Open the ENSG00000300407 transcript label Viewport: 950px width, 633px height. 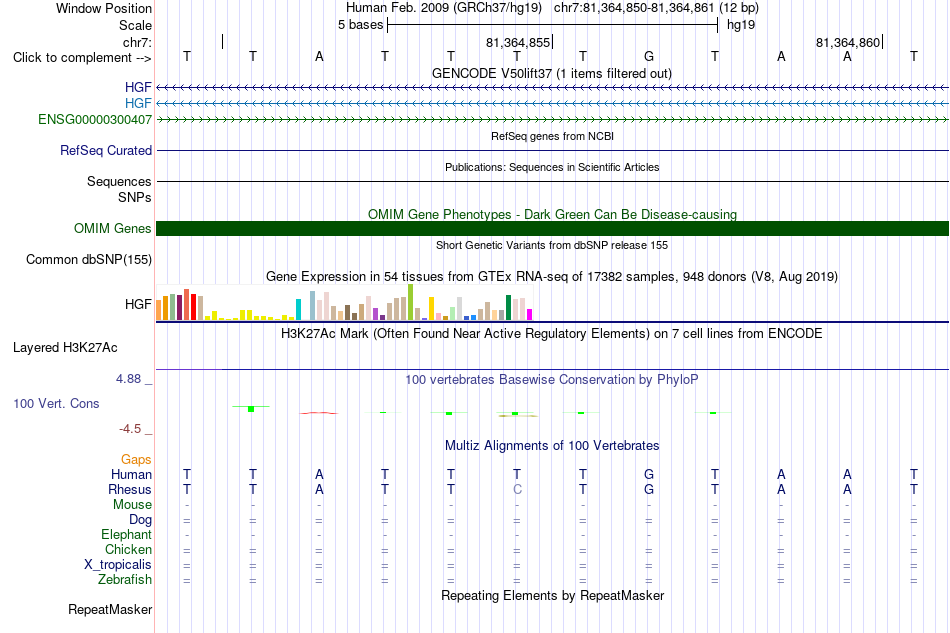(x=95, y=119)
